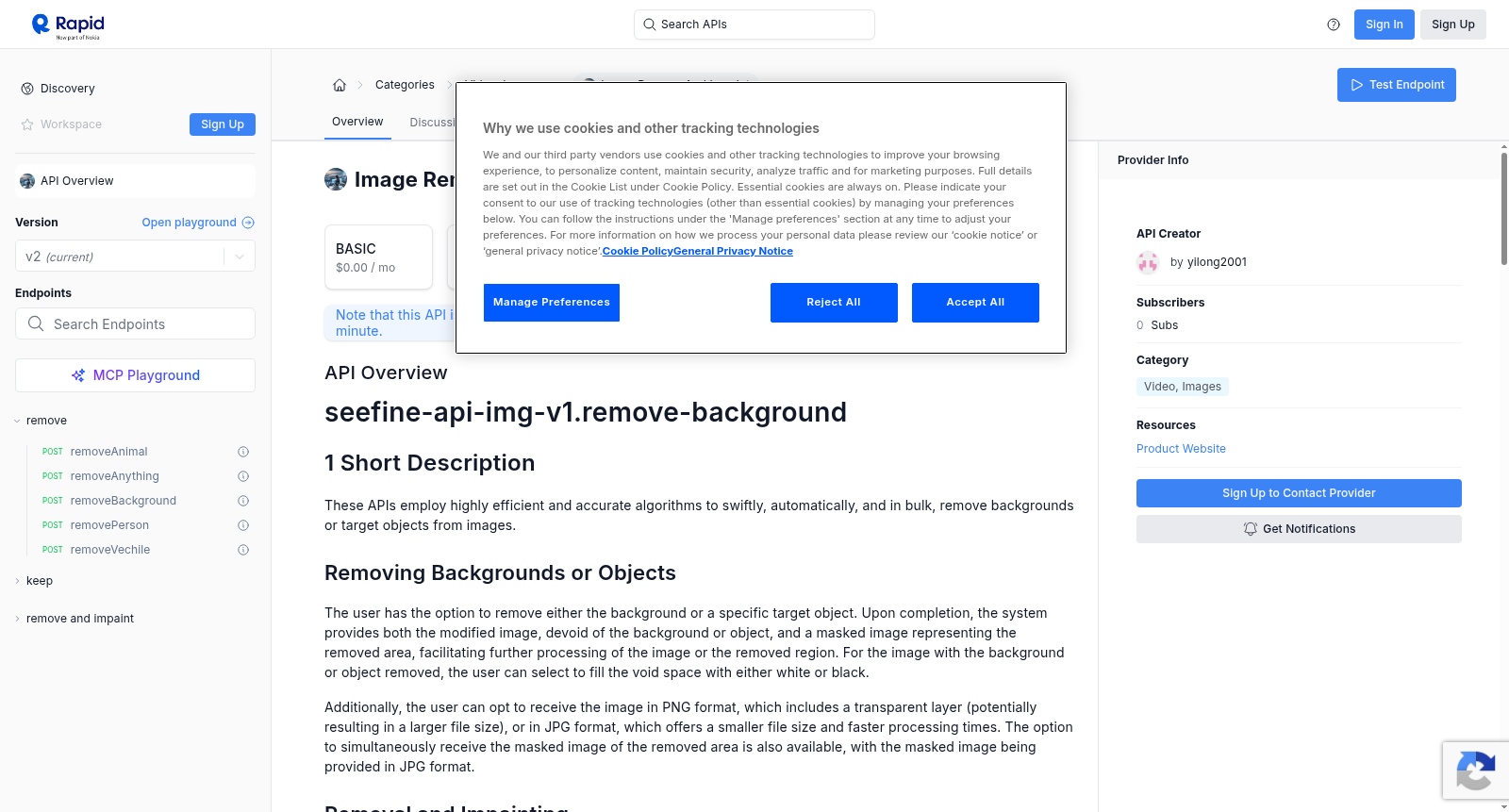
Task: Click the reCAPTCHA badge
Action: point(1475,771)
